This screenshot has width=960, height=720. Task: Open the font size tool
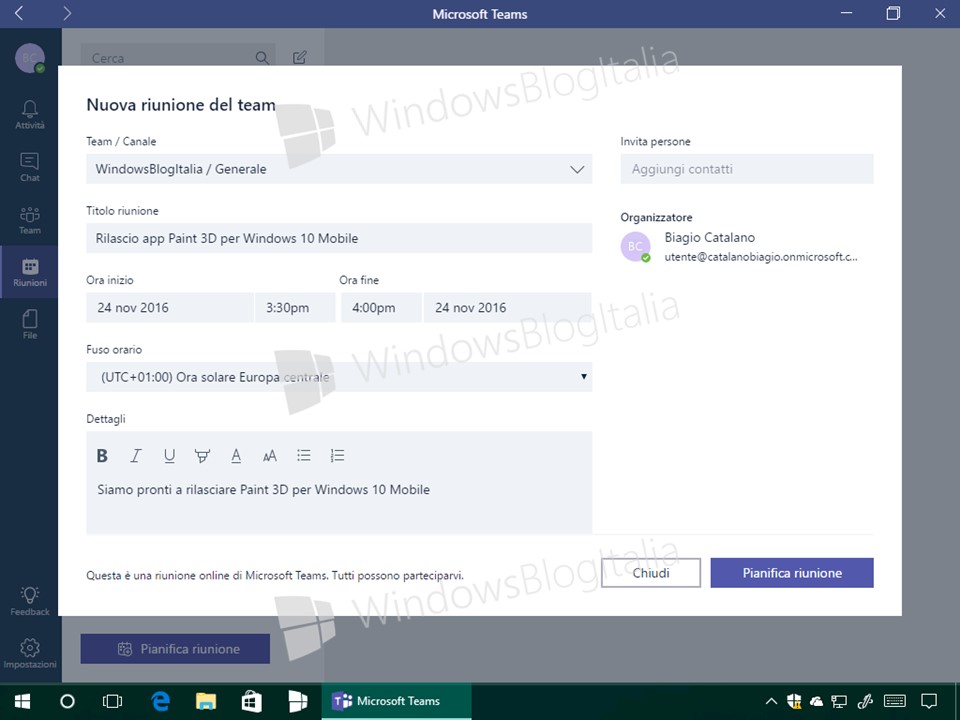269,456
